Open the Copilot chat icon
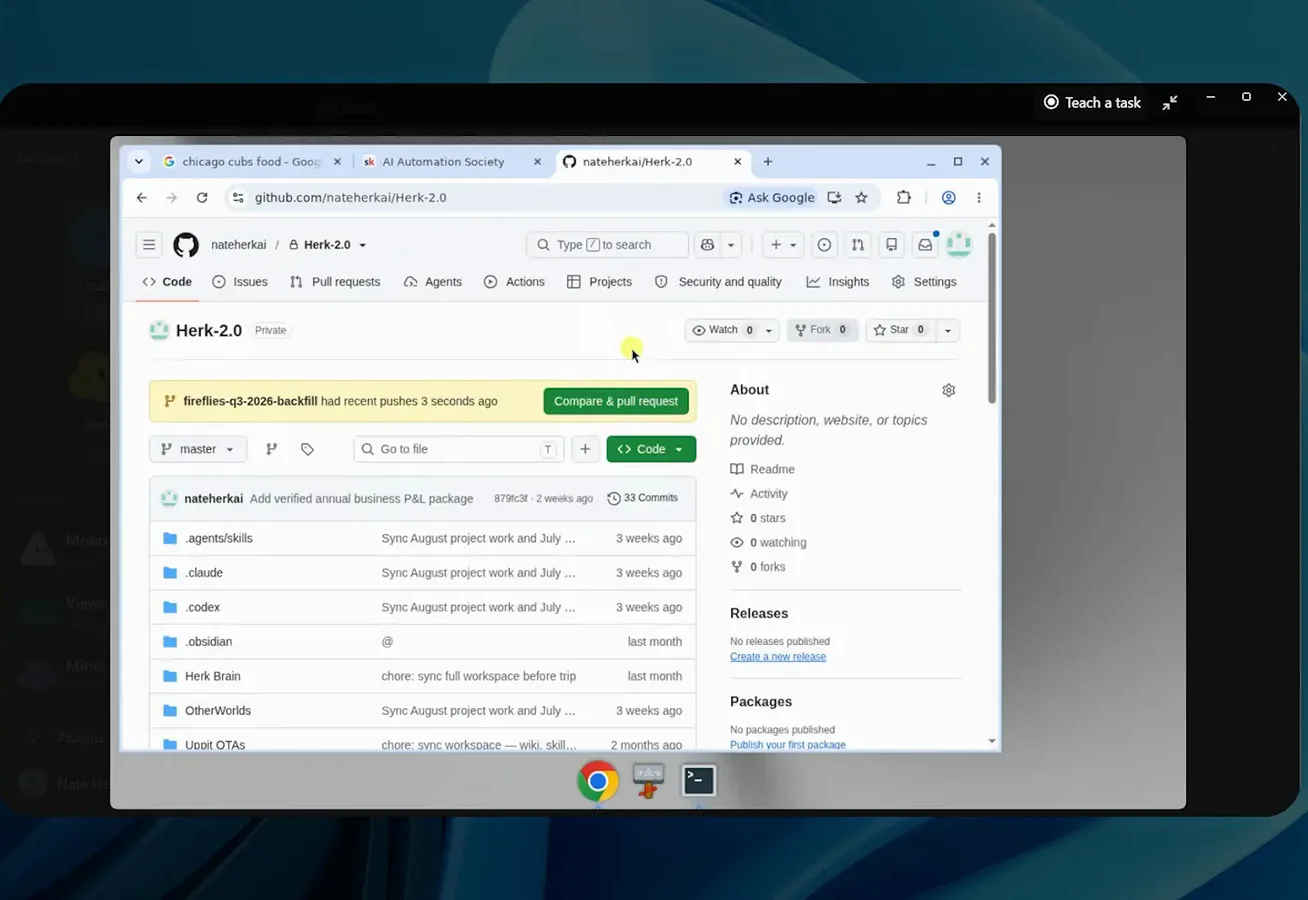The height and width of the screenshot is (900, 1308). click(708, 245)
